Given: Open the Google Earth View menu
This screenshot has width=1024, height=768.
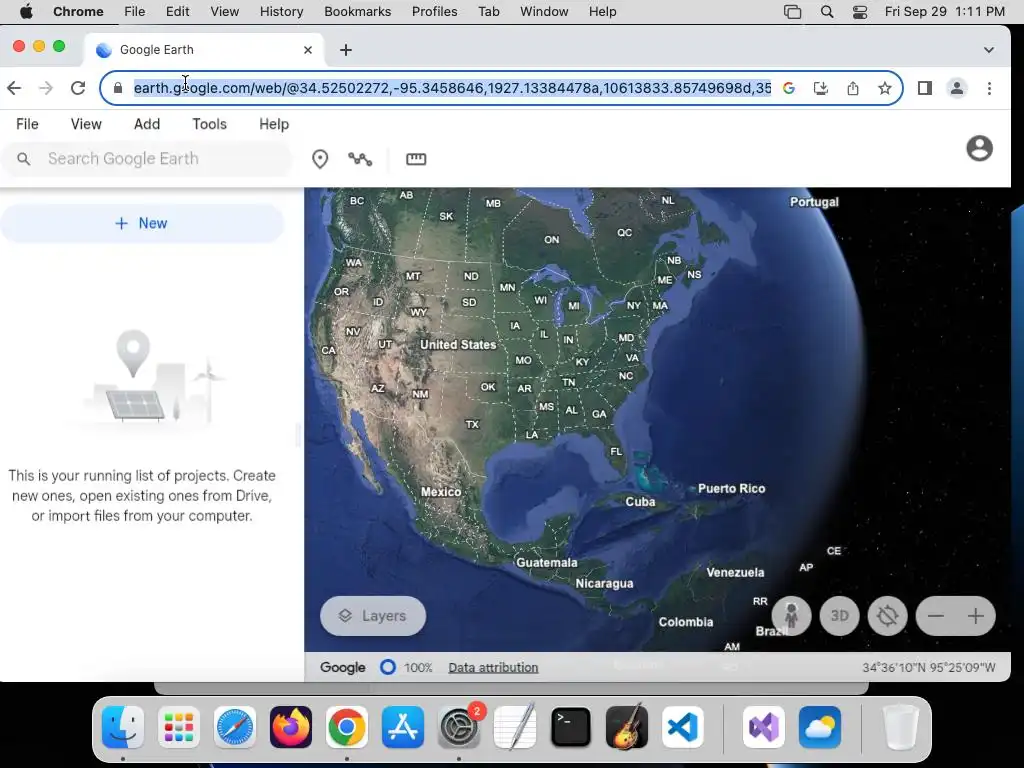Looking at the screenshot, I should tap(86, 124).
